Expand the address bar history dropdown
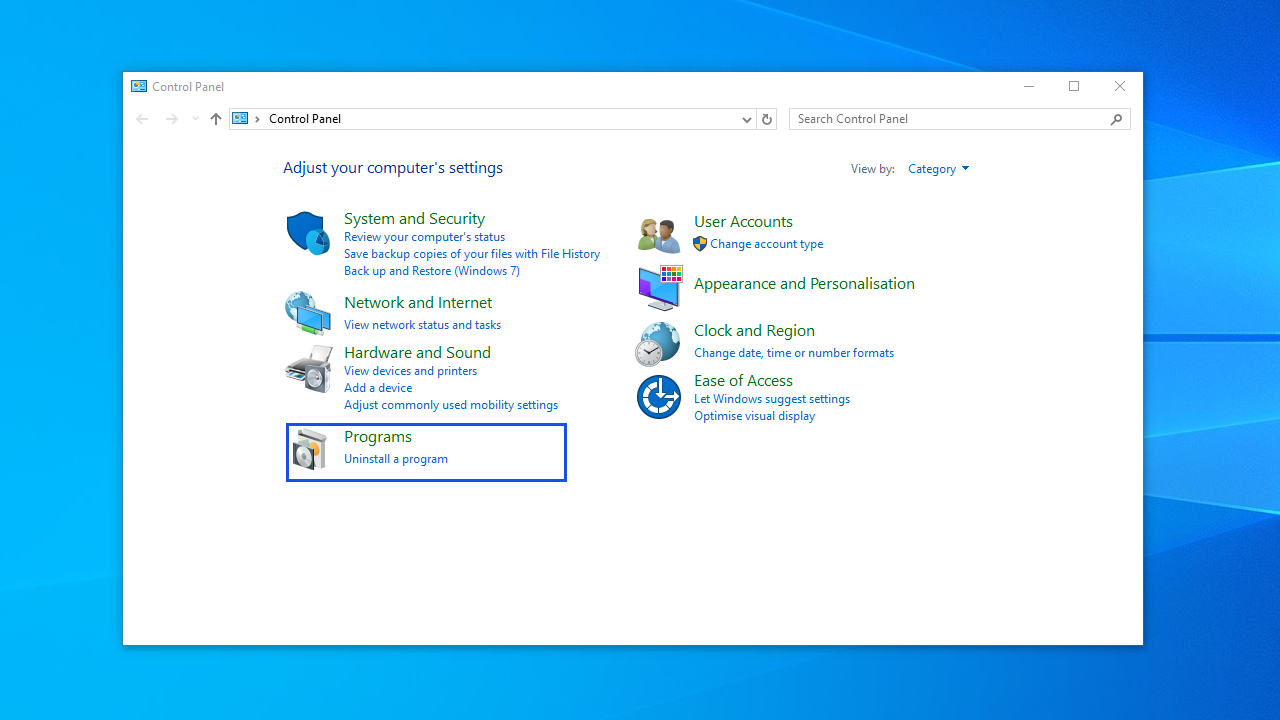The width and height of the screenshot is (1280, 720). tap(746, 119)
